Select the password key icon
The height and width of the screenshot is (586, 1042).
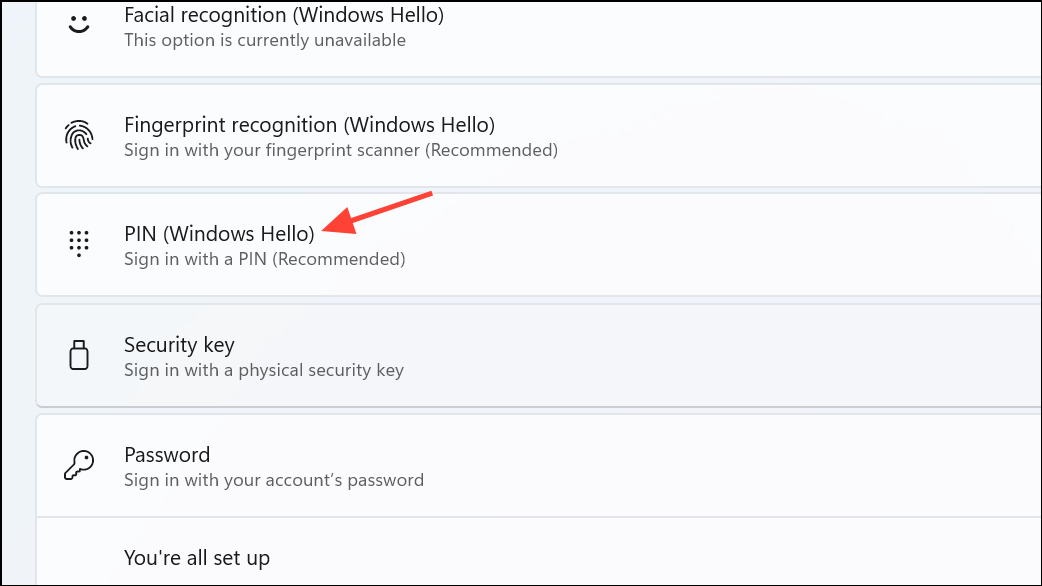(x=79, y=465)
